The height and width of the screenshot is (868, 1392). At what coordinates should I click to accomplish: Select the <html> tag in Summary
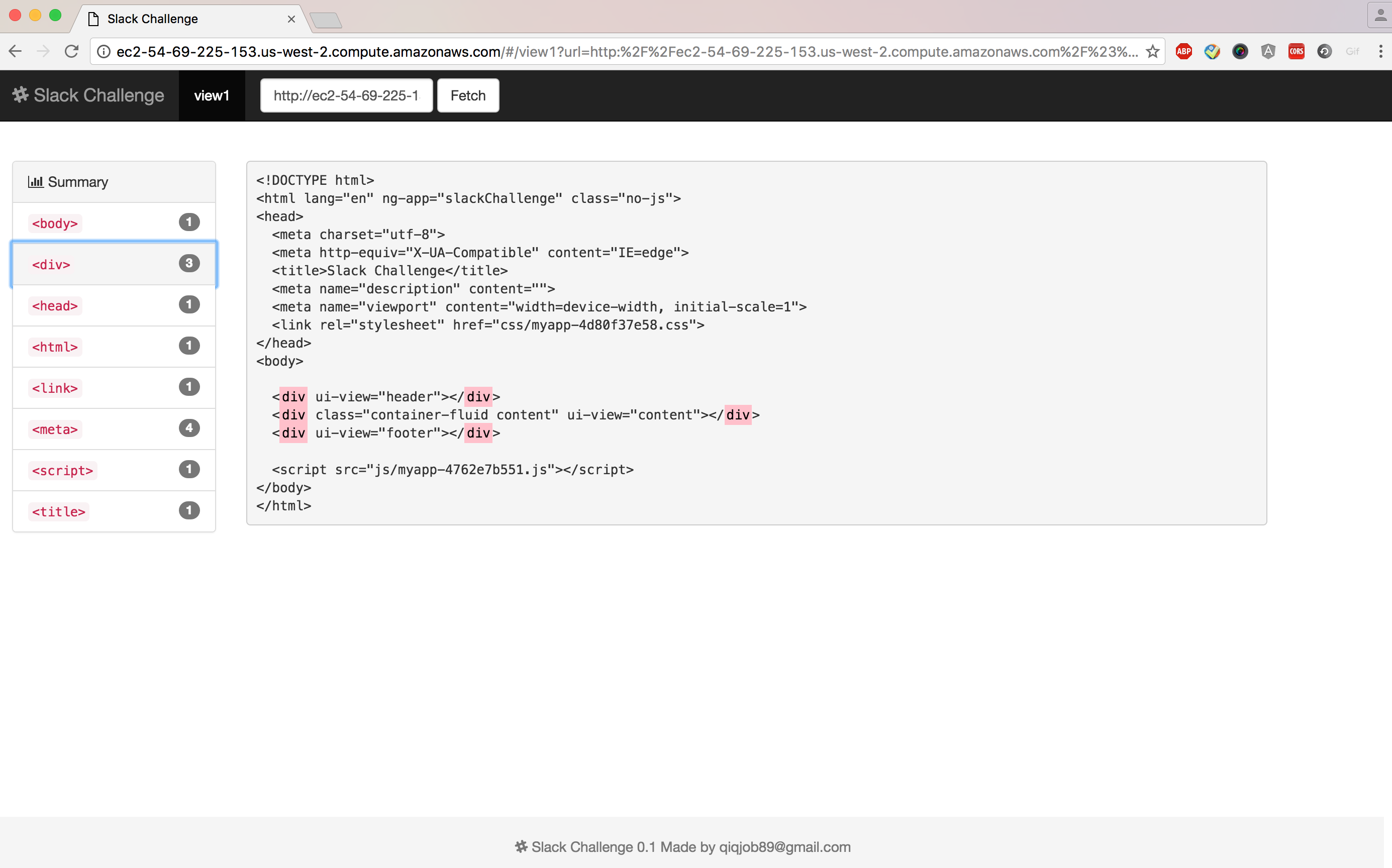[114, 347]
